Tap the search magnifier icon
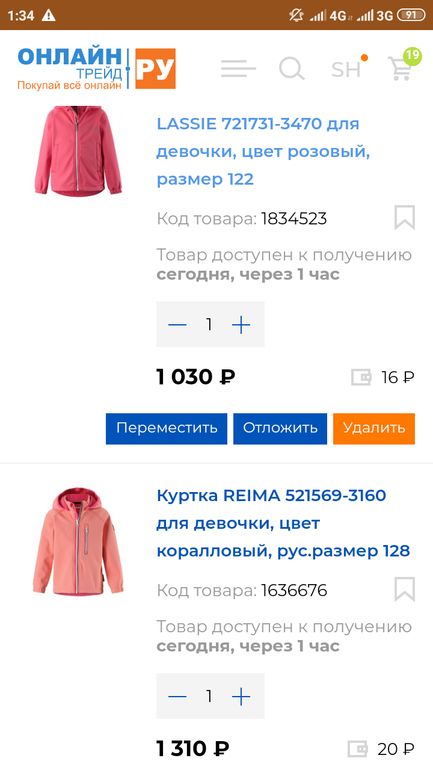 click(292, 69)
